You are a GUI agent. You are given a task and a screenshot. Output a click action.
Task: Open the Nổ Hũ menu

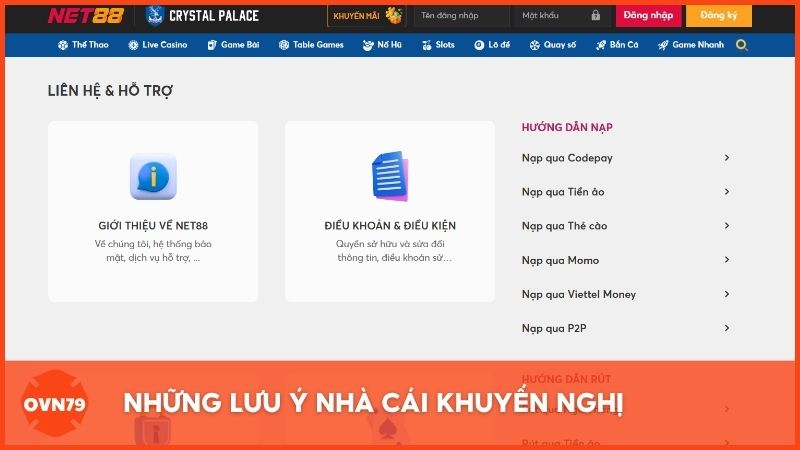(x=382, y=45)
